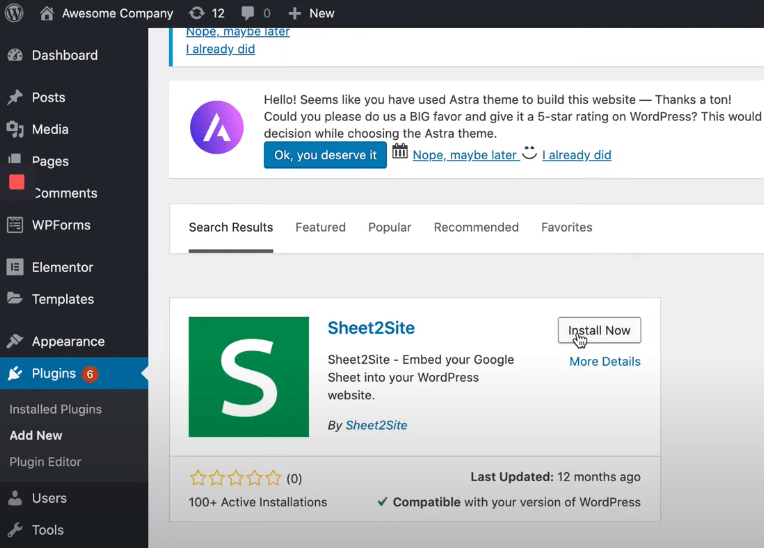Open Plugin Editor submenu

[x=45, y=462]
